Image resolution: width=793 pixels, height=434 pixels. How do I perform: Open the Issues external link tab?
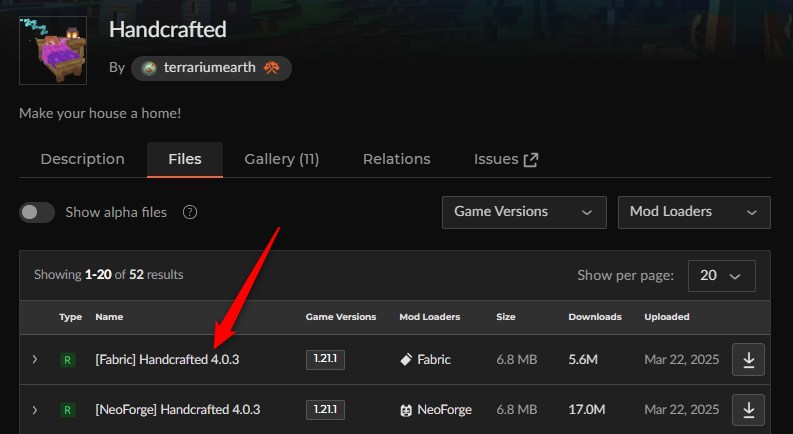(506, 159)
